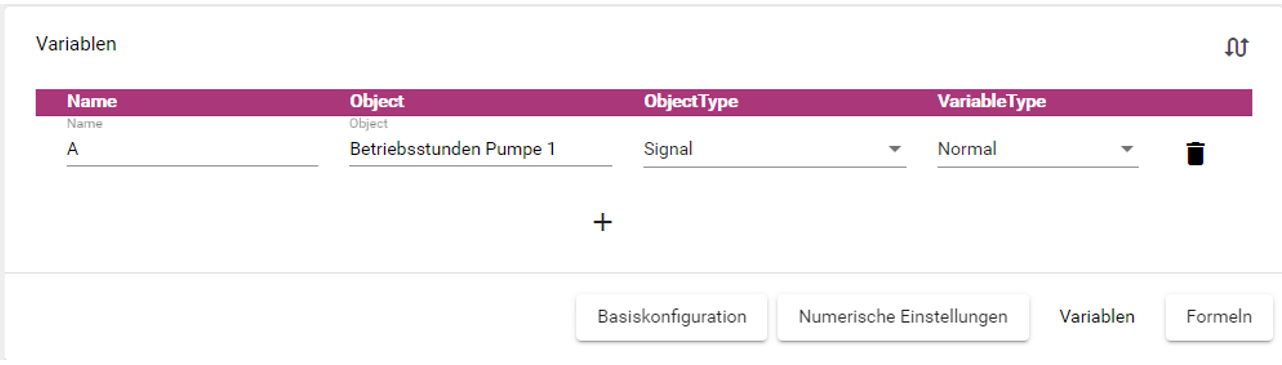Click the Object column header
Viewport: 1282px width, 365px height.
[377, 101]
